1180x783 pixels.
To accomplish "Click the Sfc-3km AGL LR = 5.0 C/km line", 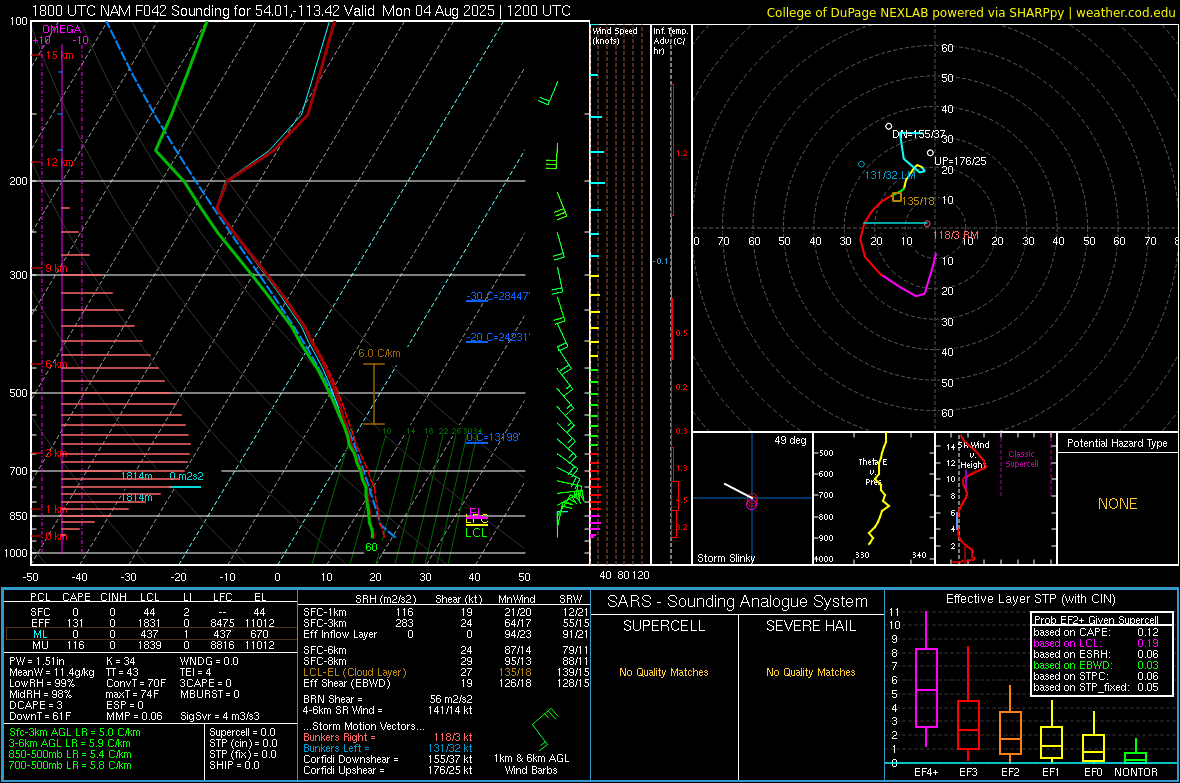I will [75, 732].
